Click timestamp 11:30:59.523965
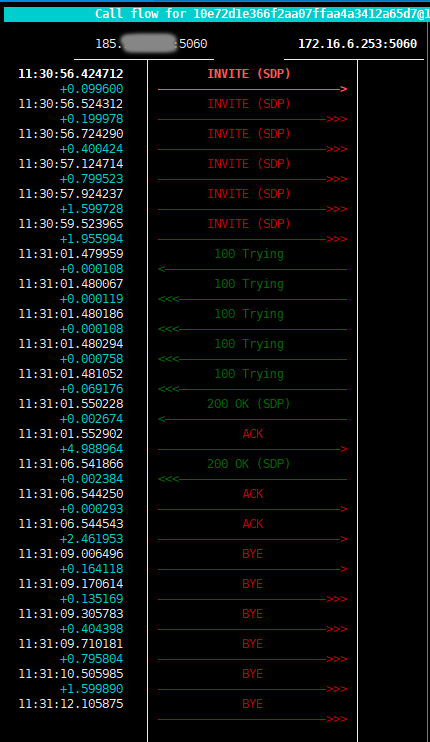This screenshot has height=742, width=430. [x=71, y=224]
